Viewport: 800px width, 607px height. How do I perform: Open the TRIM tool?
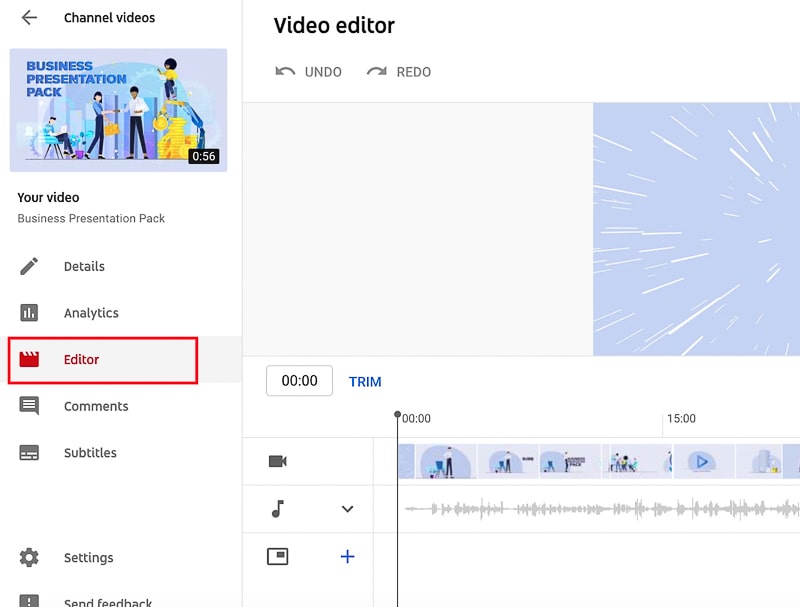pyautogui.click(x=365, y=381)
